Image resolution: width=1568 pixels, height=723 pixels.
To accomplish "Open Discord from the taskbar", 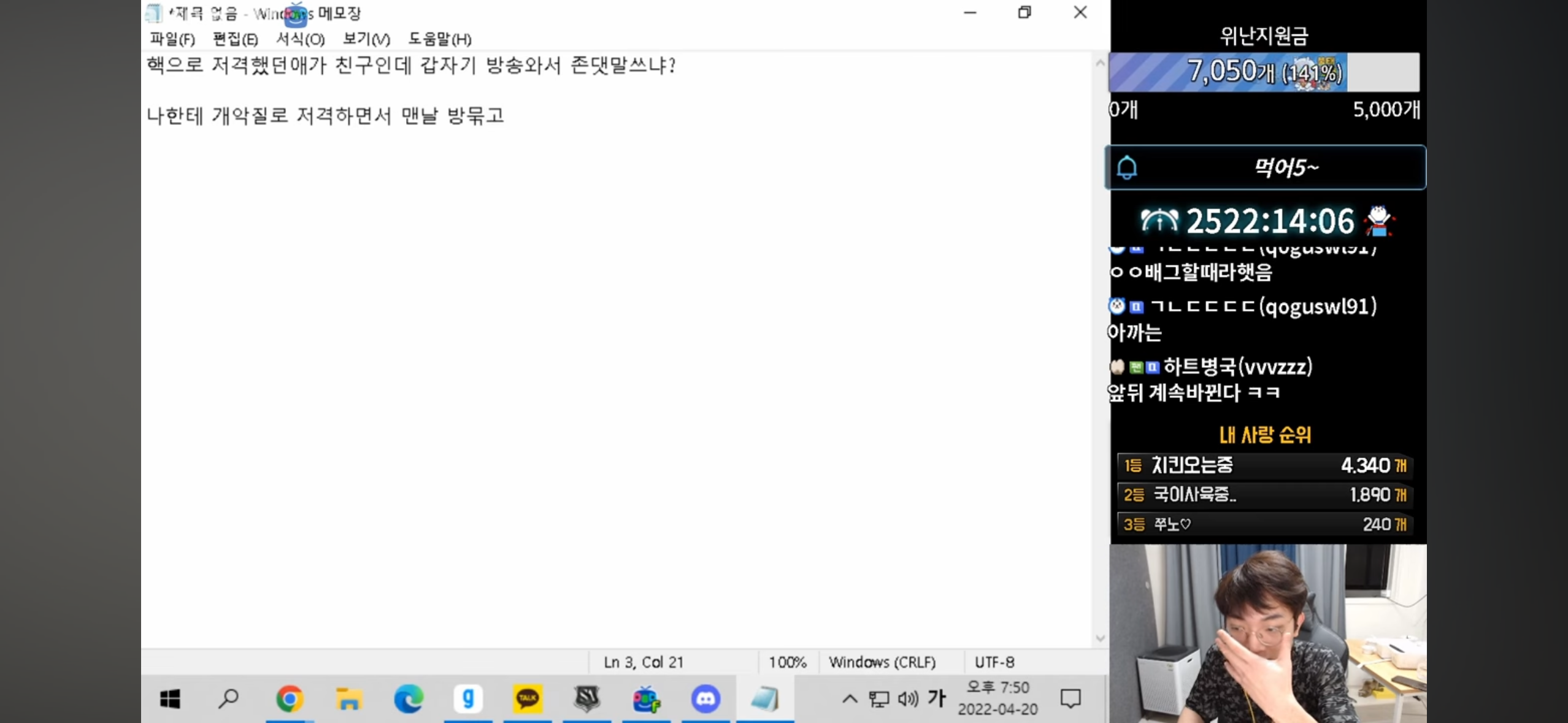I will [705, 698].
